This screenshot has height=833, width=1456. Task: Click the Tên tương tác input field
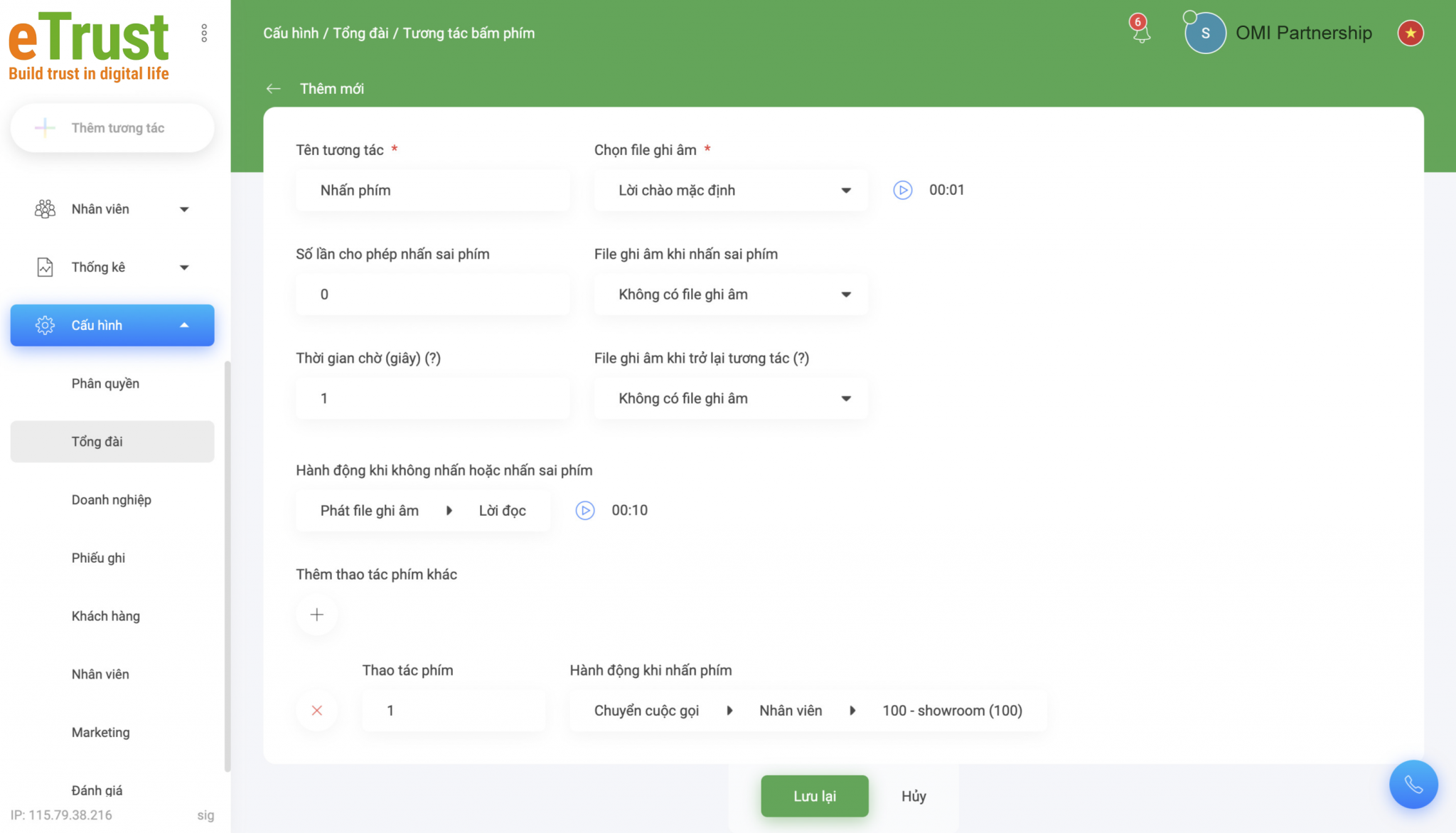[x=432, y=191]
